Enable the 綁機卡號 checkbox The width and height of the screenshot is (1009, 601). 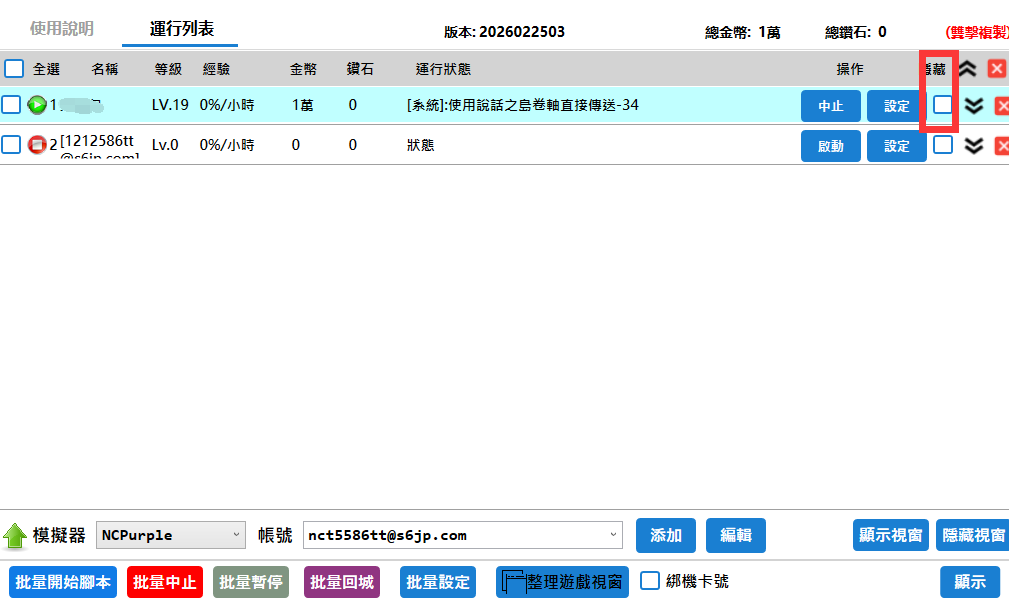point(650,581)
